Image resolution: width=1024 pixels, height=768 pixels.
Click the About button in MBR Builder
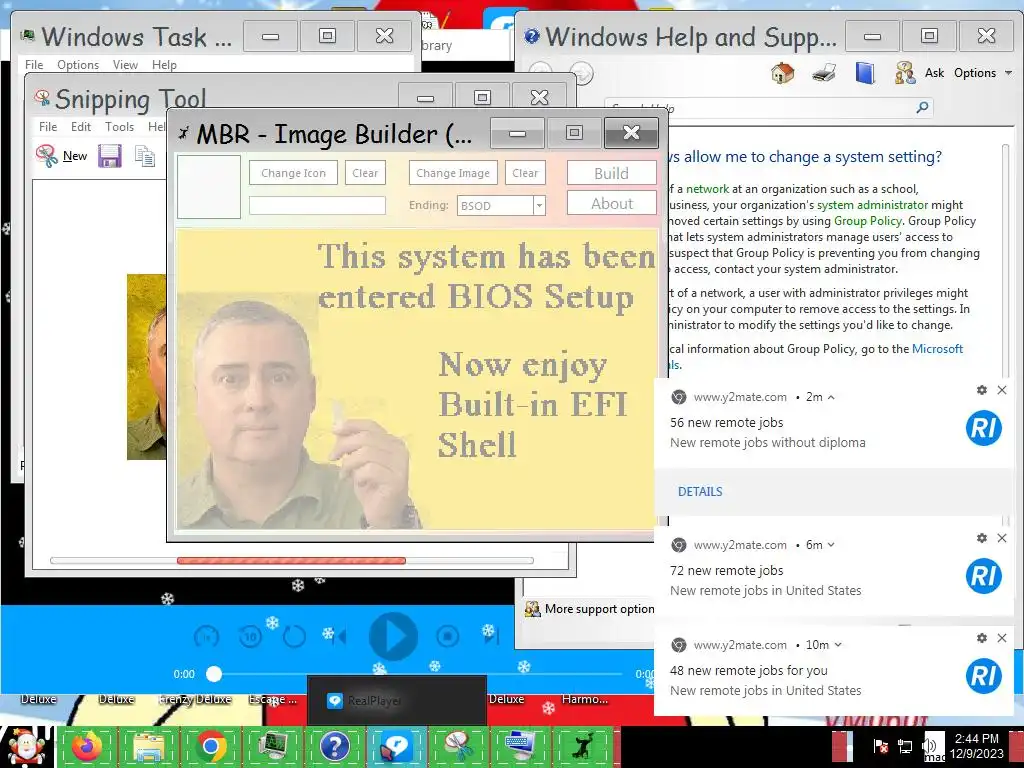(x=611, y=203)
